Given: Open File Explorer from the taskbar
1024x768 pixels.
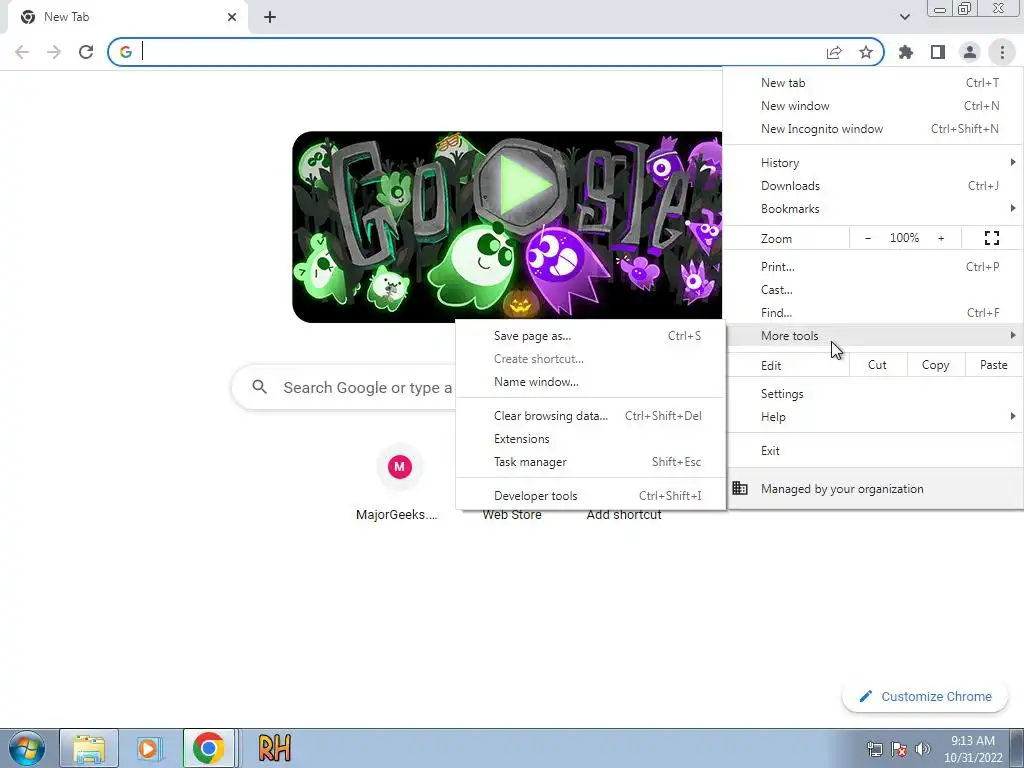Looking at the screenshot, I should coord(89,748).
